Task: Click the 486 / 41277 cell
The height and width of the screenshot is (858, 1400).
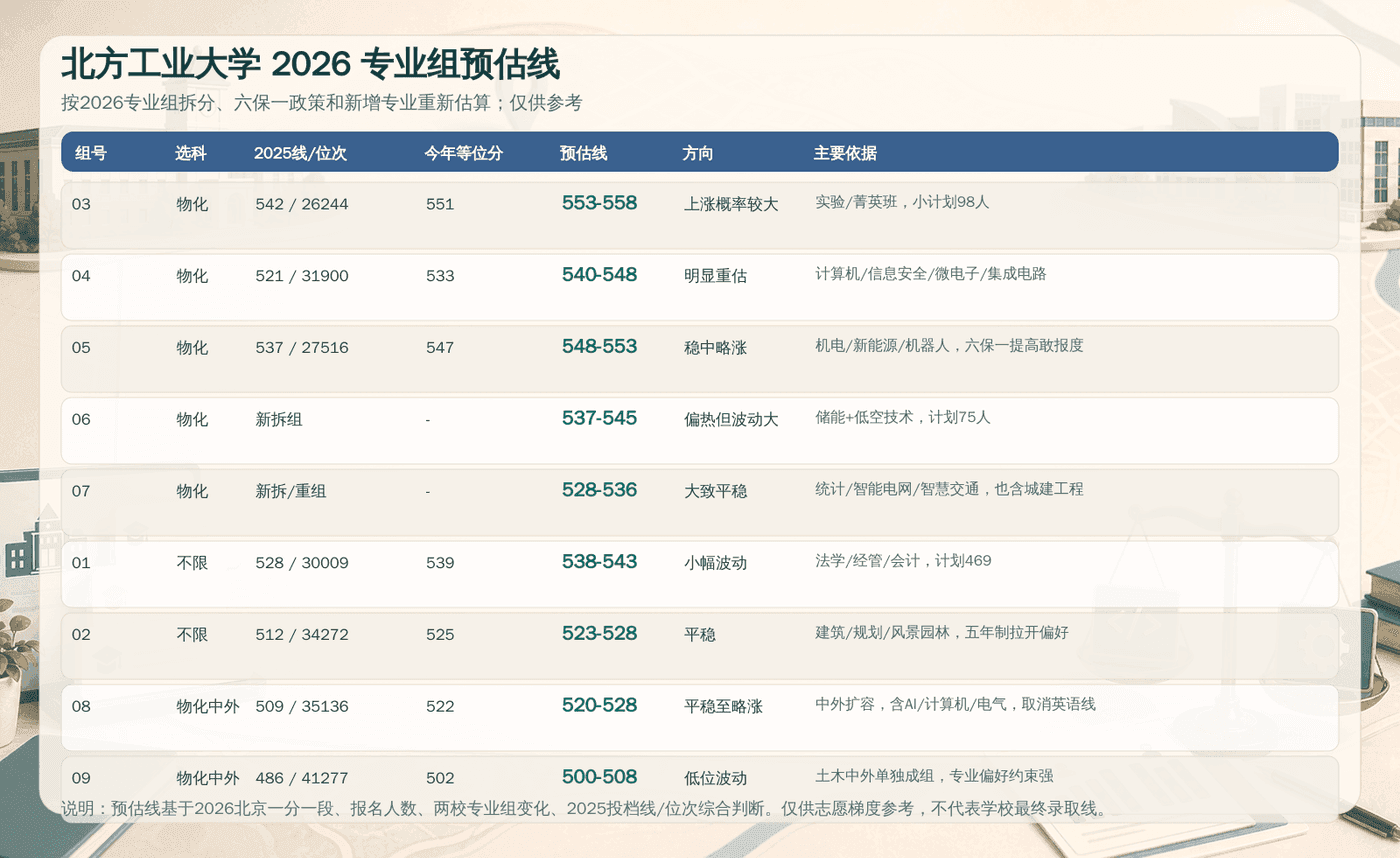Action: click(302, 778)
